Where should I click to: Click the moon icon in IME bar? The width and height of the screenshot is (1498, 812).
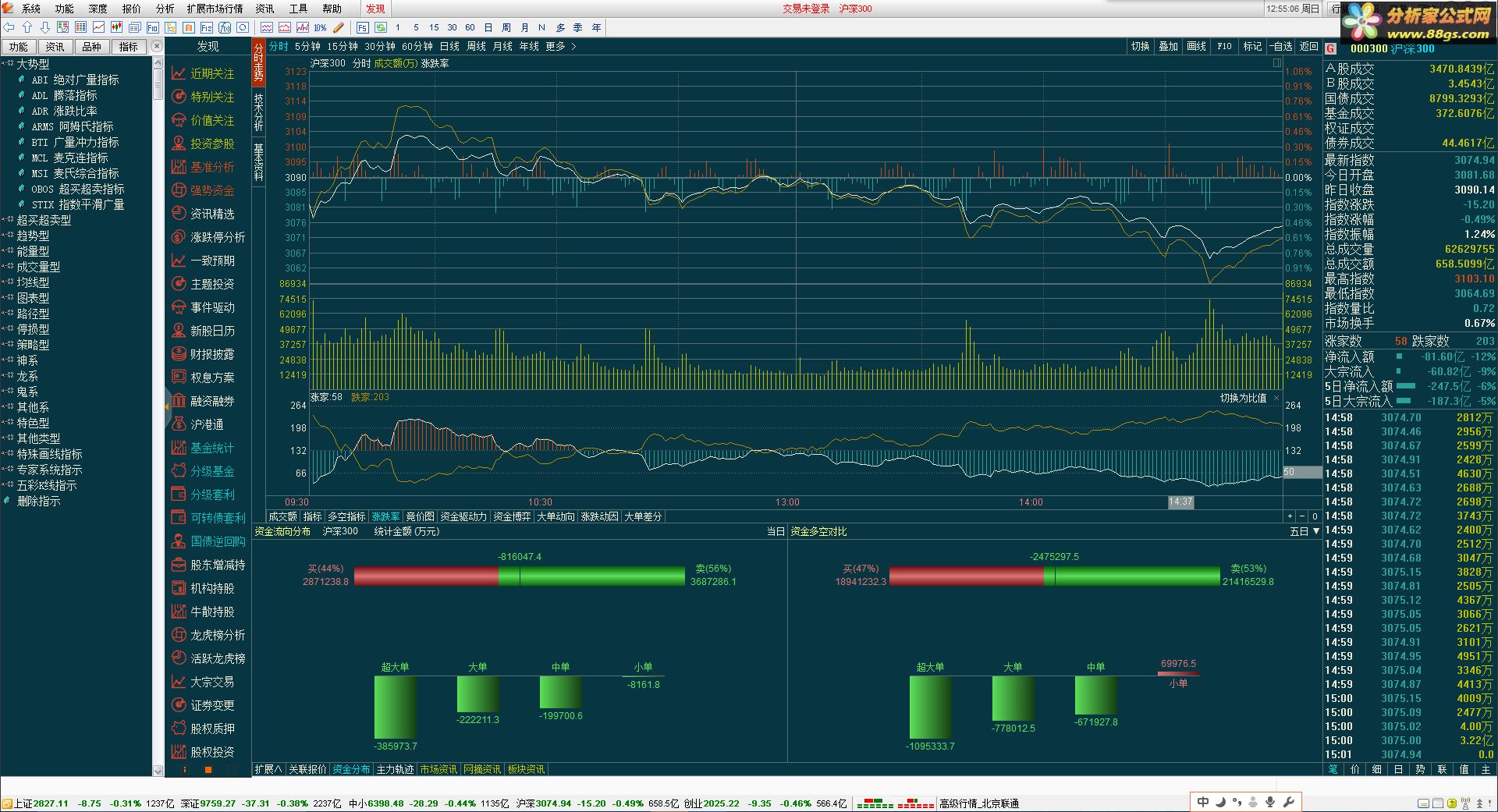(1220, 802)
